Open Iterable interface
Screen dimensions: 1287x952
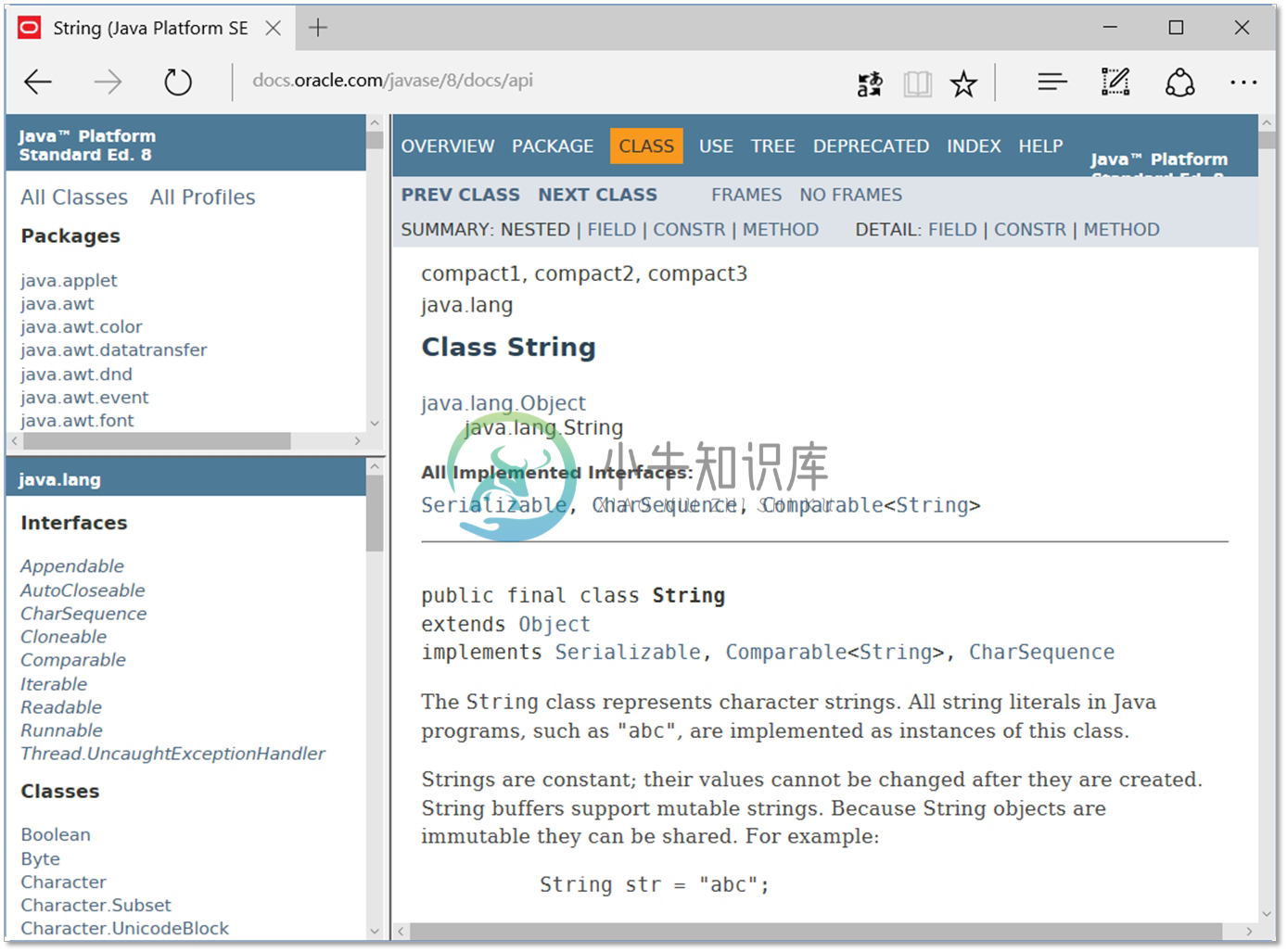pos(54,684)
